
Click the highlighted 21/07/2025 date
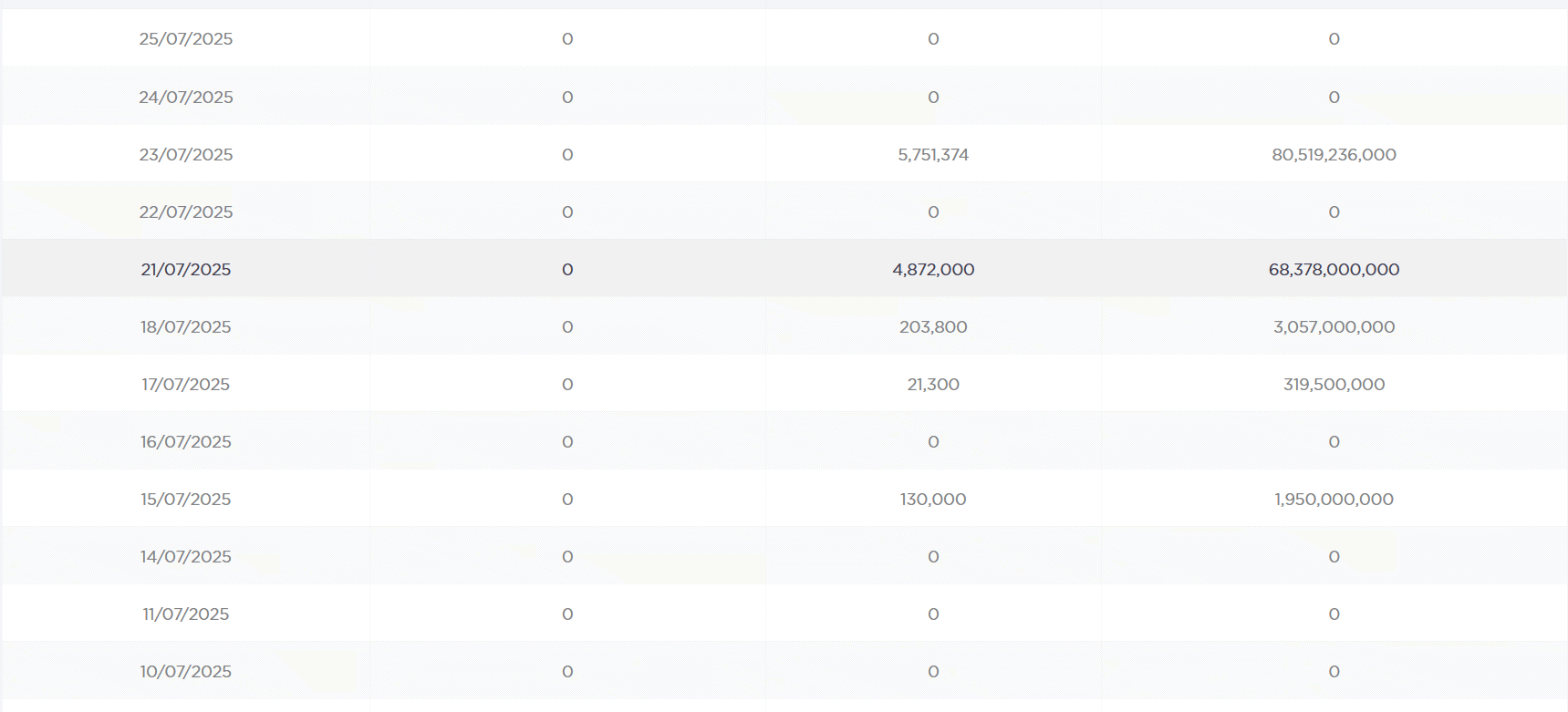pos(185,270)
